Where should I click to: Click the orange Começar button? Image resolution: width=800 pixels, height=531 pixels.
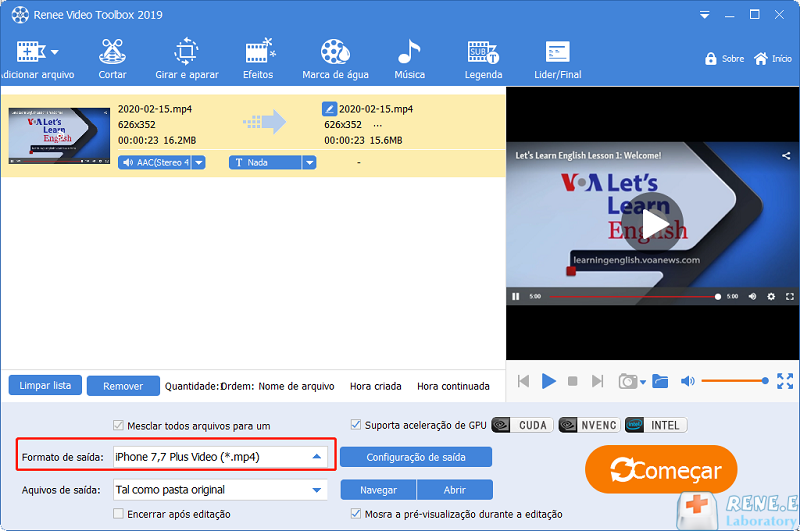coord(661,469)
